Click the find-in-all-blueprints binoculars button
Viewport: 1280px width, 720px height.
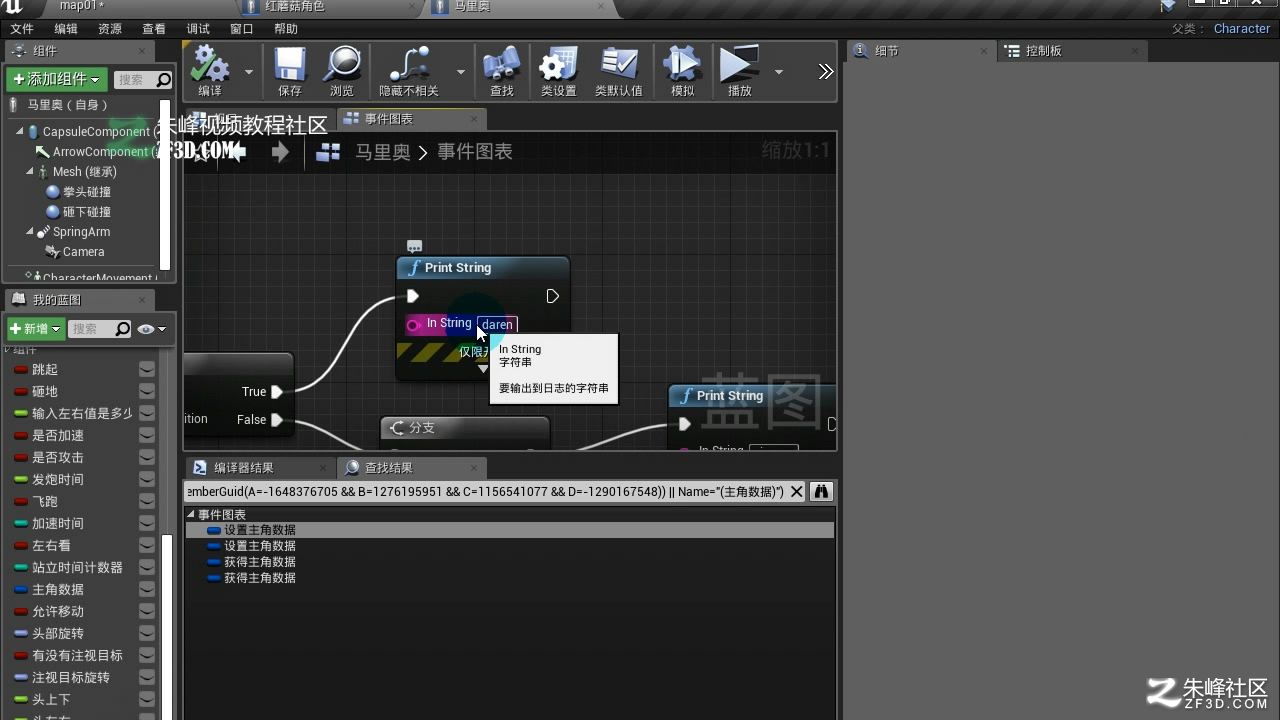pos(821,492)
